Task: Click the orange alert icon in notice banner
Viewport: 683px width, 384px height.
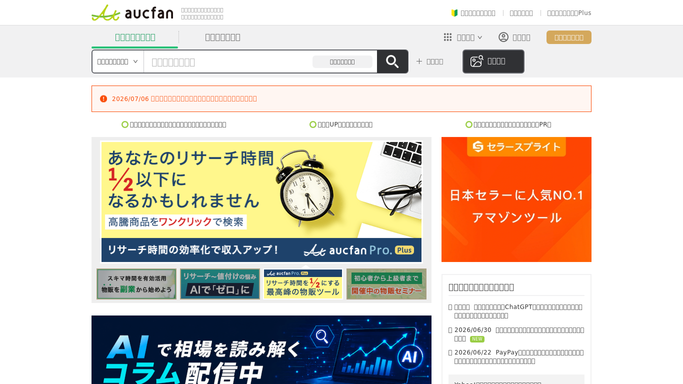Action: click(x=103, y=99)
